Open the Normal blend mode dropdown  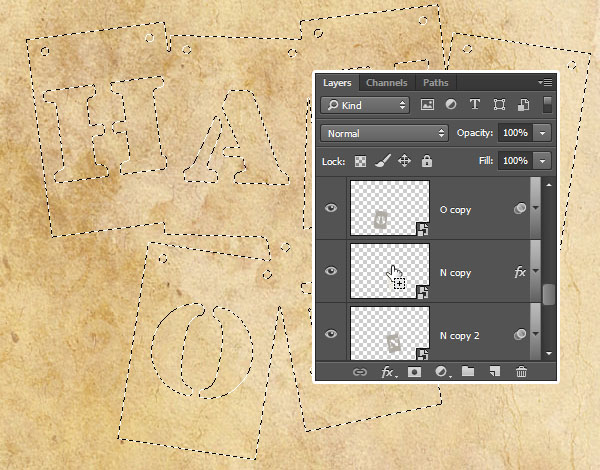pyautogui.click(x=385, y=133)
